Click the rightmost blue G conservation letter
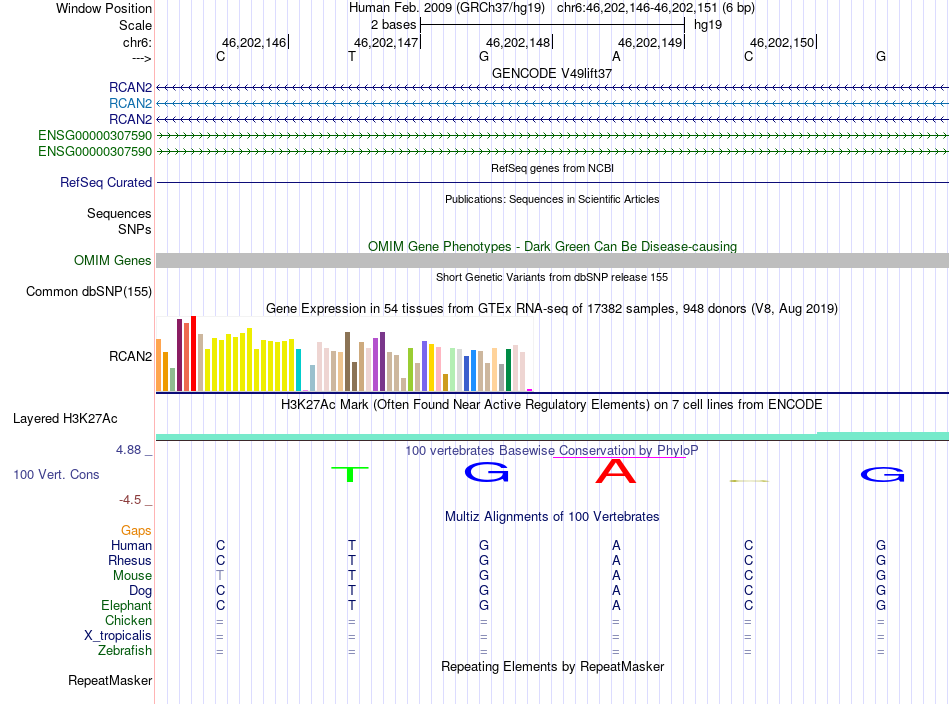Viewport: 950px width, 704px height. click(883, 474)
